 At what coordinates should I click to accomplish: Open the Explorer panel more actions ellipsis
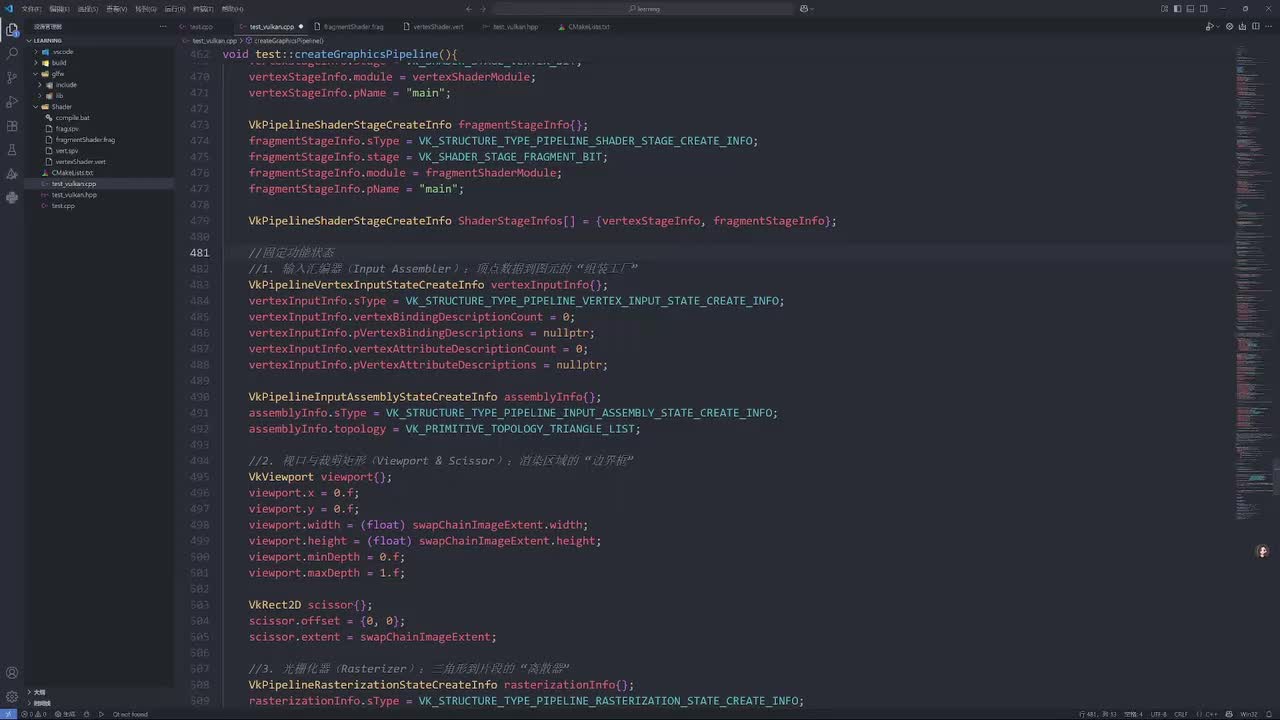pyautogui.click(x=165, y=27)
